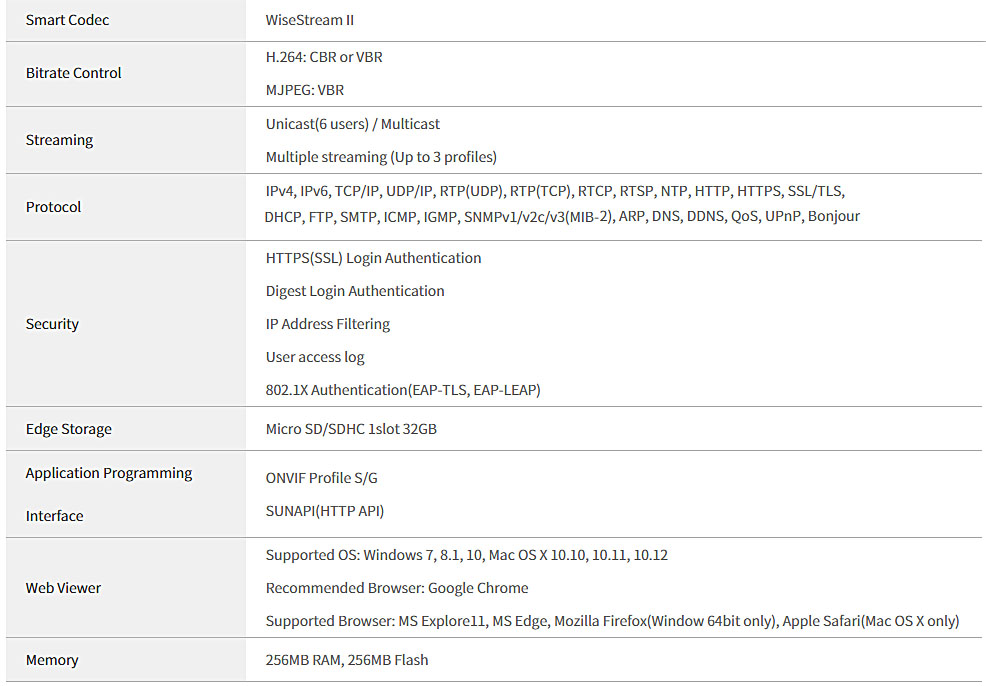
Task: Click 256MB RAM, 256MB Flash value
Action: (x=346, y=660)
